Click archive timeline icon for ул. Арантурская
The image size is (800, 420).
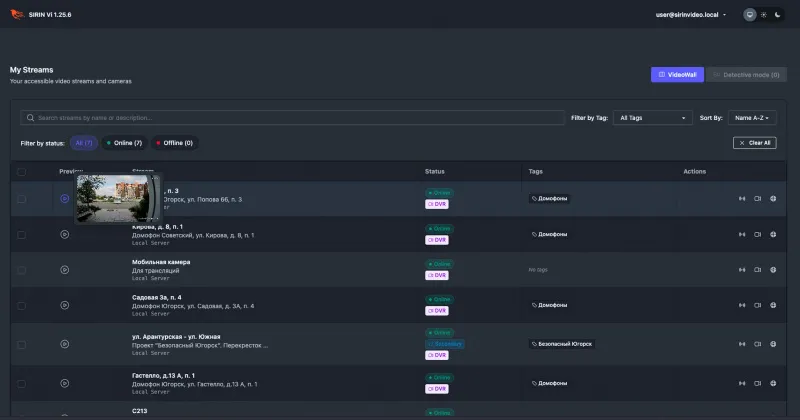tap(742, 344)
